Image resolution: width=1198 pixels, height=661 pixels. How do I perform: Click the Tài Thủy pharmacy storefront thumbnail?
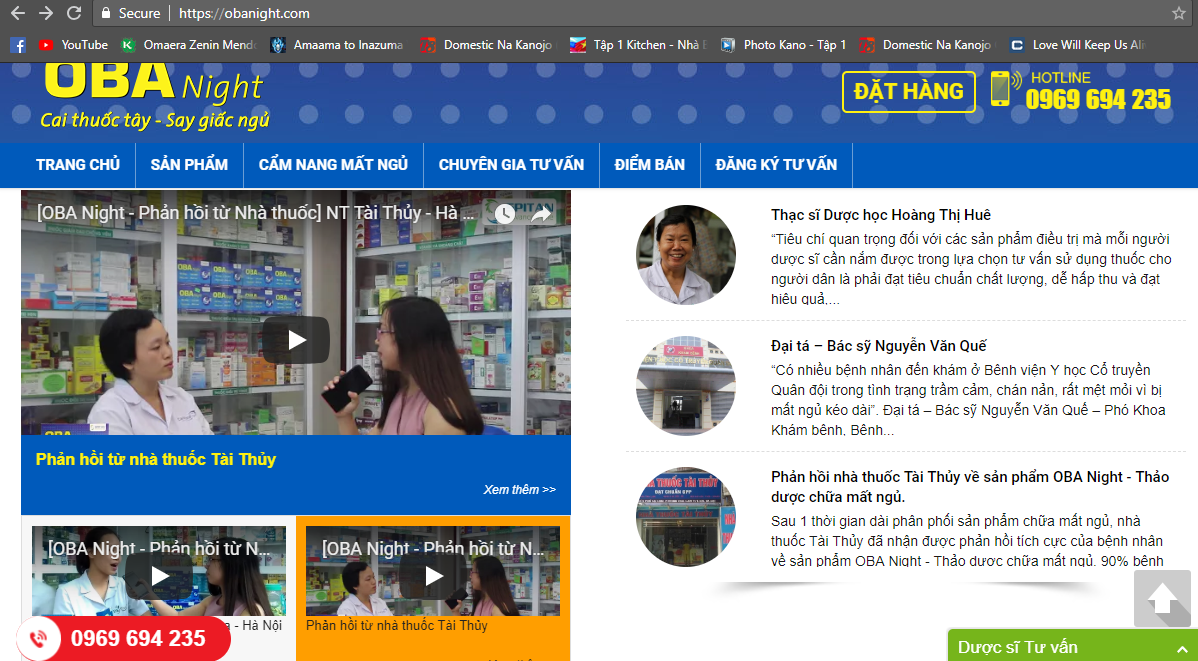pyautogui.click(x=685, y=517)
